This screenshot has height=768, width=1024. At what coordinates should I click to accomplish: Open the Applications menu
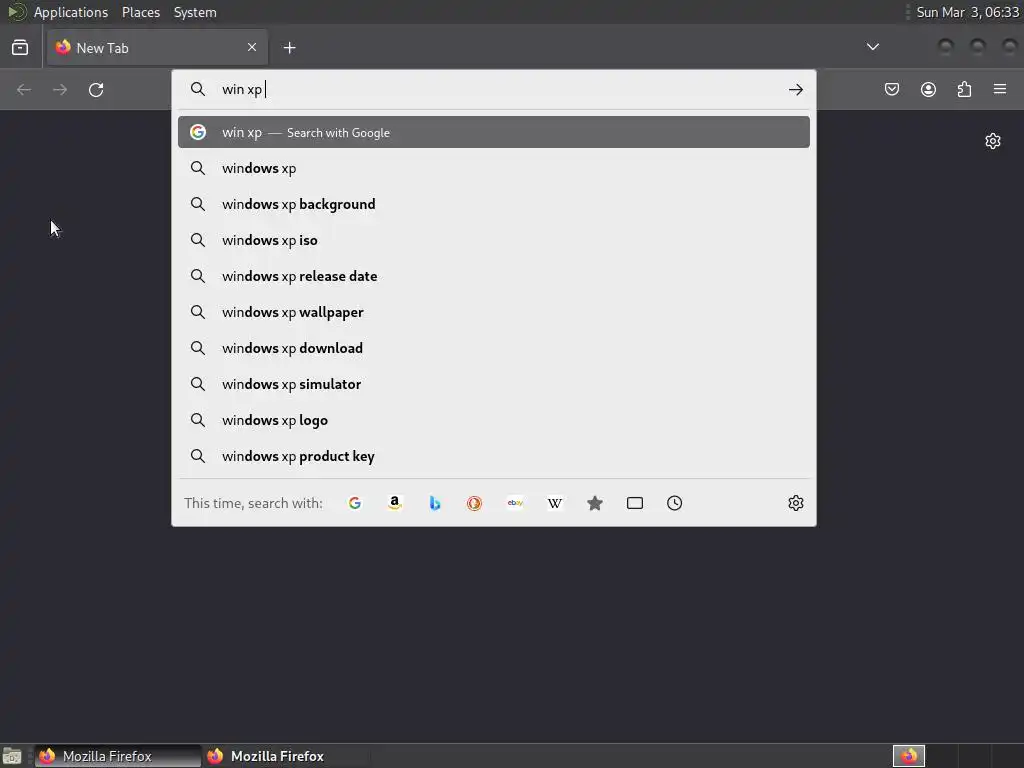[x=71, y=12]
